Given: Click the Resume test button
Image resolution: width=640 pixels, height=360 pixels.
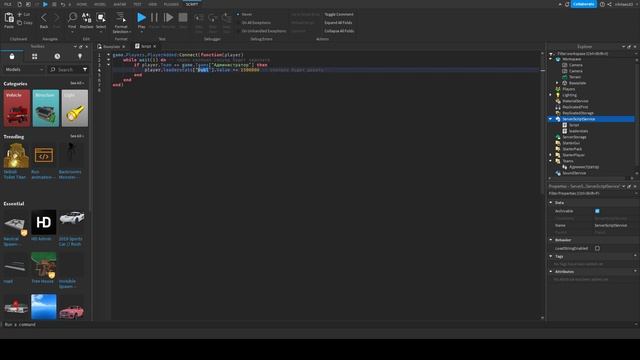Looking at the screenshot, I should [x=168, y=17].
